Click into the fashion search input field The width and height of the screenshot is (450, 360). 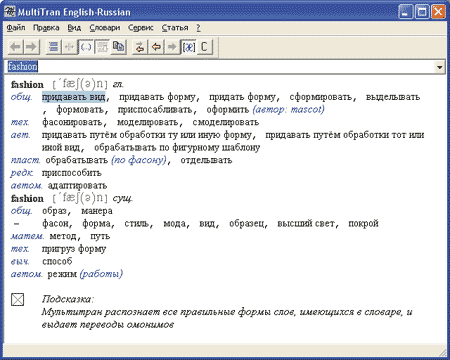220,67
